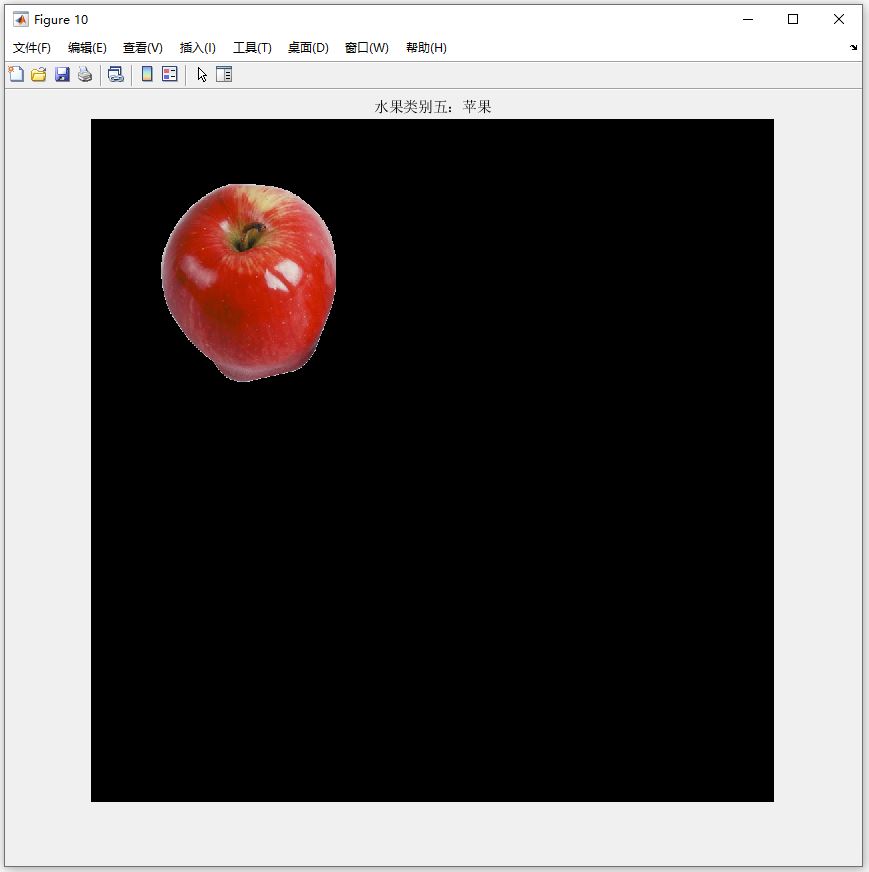Image resolution: width=869 pixels, height=872 pixels.
Task: Select the Edit Plot arrow tool
Action: click(202, 74)
